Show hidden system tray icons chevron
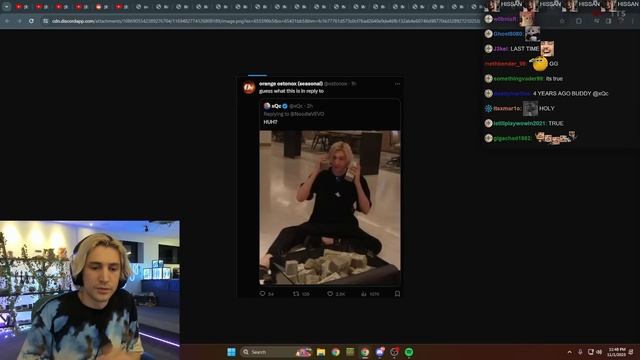The image size is (640, 360). (x=569, y=352)
